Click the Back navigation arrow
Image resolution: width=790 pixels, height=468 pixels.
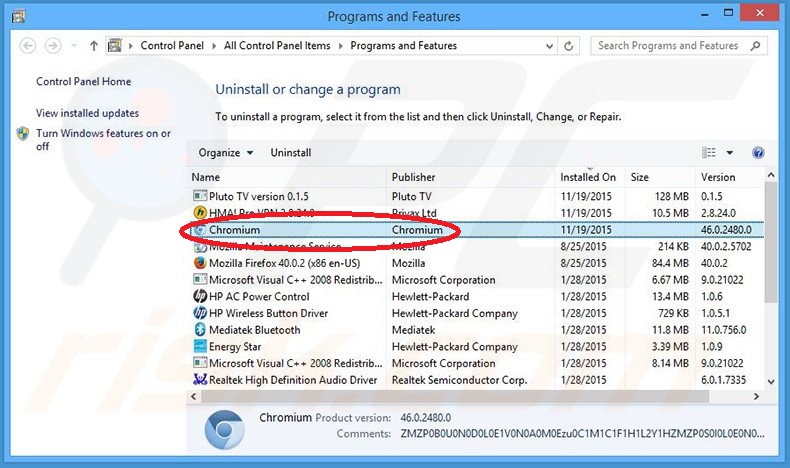click(x=28, y=46)
